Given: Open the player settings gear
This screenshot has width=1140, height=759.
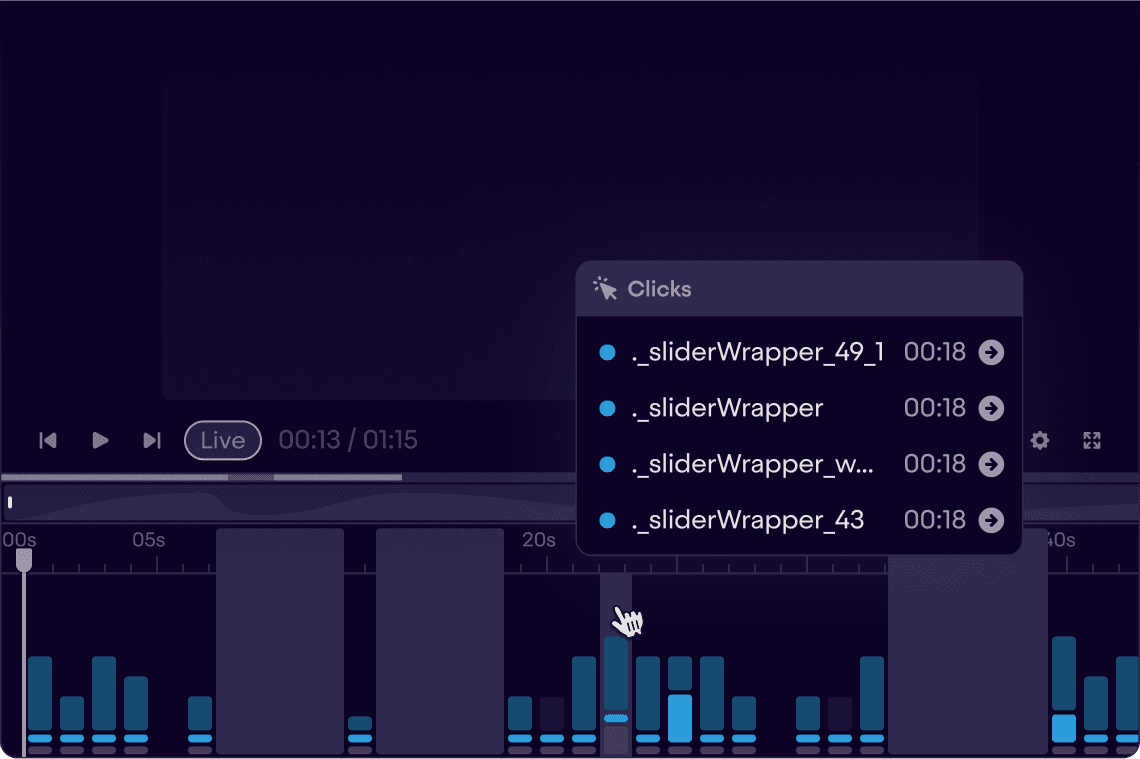Looking at the screenshot, I should coord(1040,440).
